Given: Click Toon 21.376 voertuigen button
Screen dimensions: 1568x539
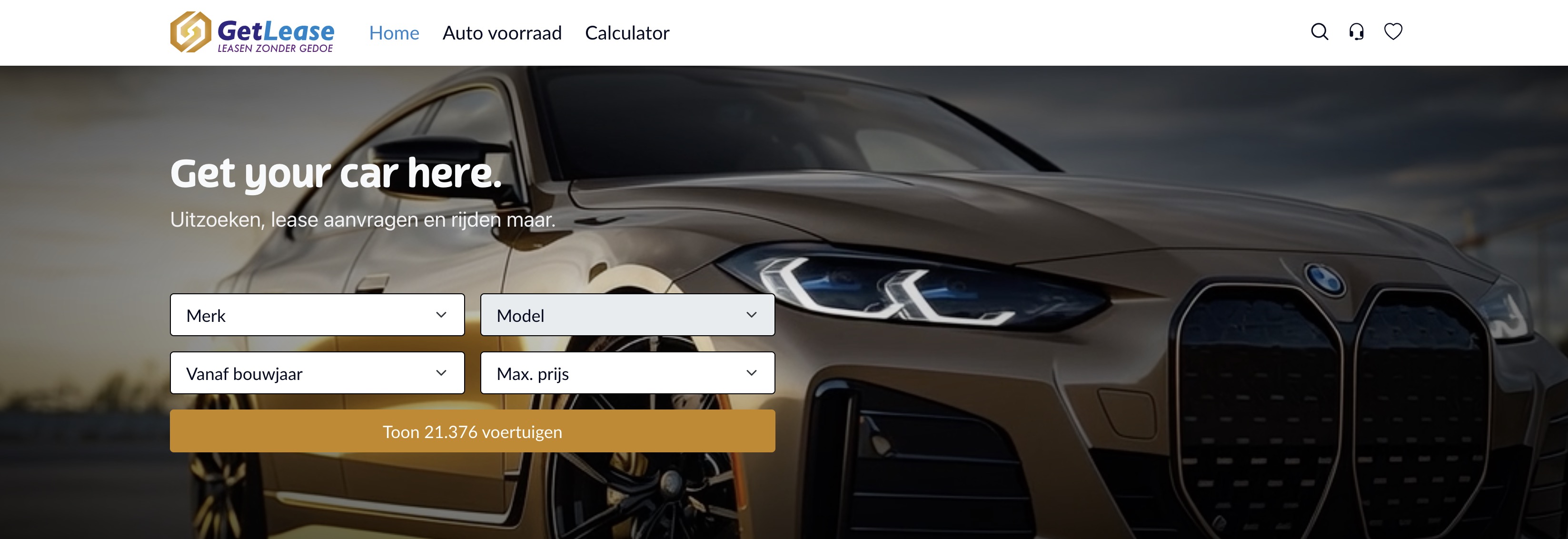Looking at the screenshot, I should [472, 431].
